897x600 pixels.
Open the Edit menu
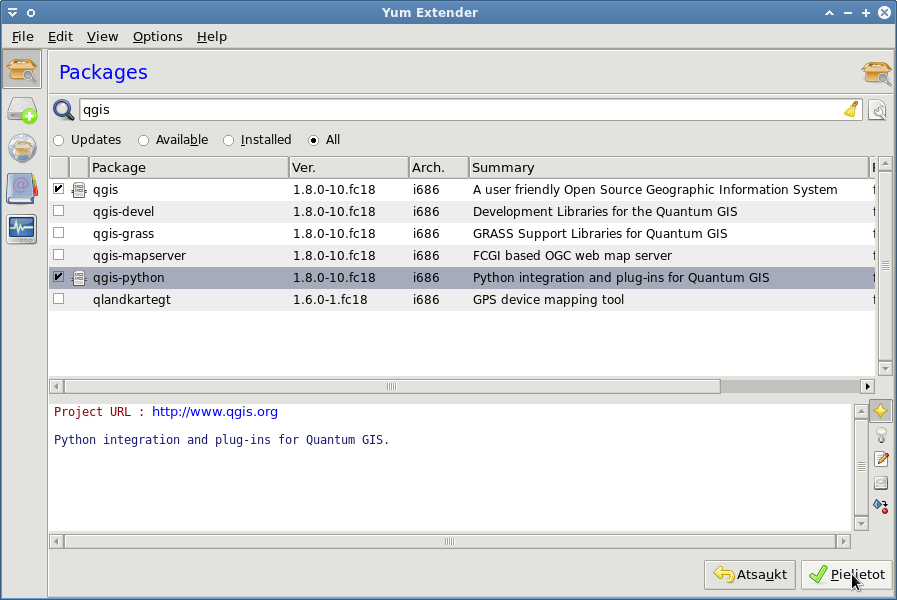(x=60, y=37)
